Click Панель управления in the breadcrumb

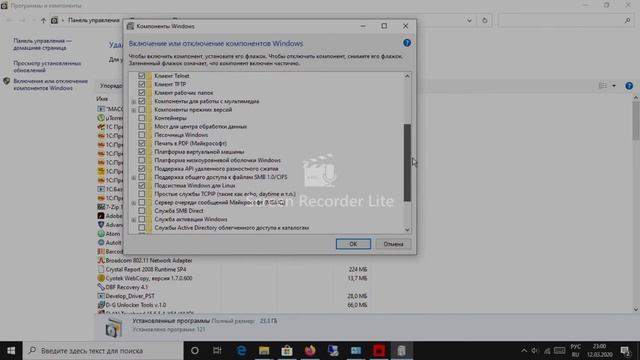[x=94, y=20]
